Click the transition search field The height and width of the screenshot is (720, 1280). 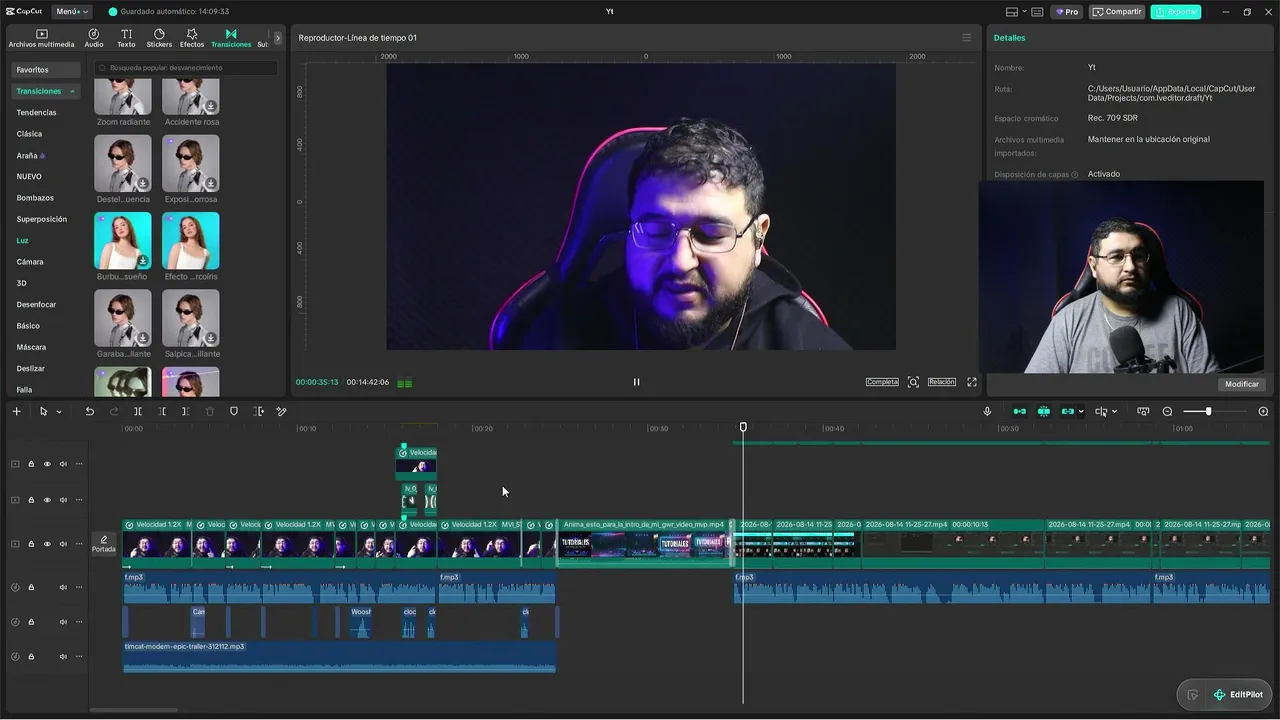(185, 68)
